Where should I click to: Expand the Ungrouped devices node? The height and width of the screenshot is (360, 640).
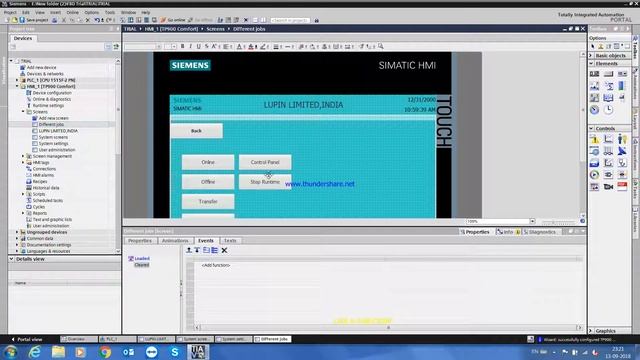click(17, 232)
